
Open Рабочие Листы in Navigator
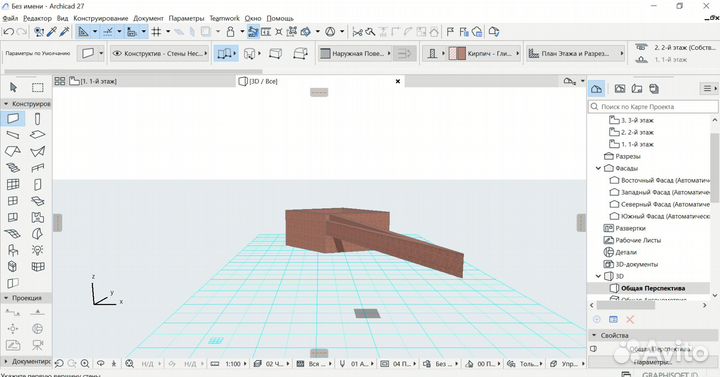[x=638, y=240]
